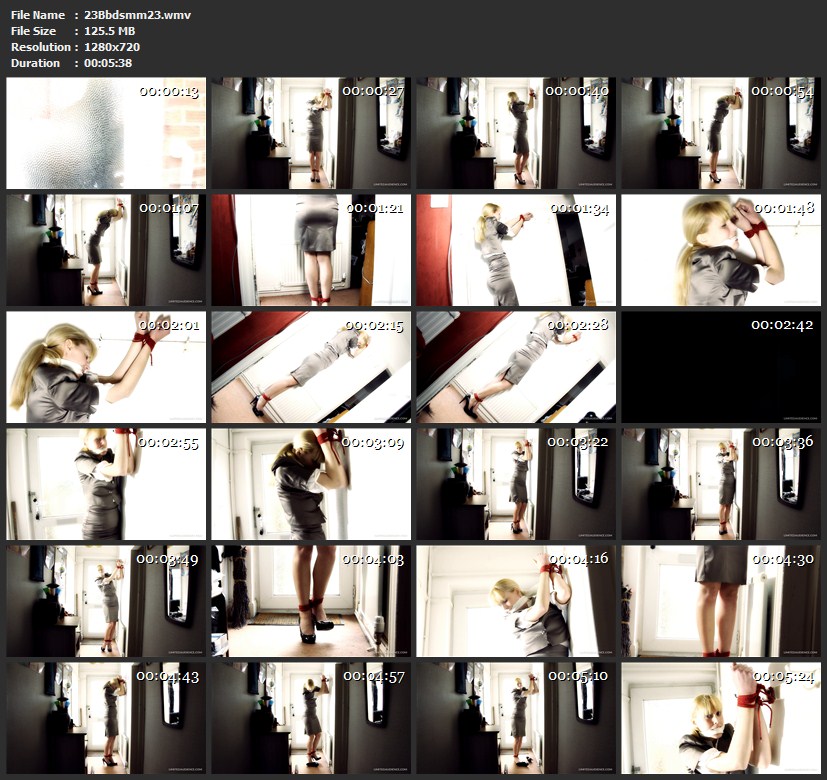Click the 00:02:01 thumbnail
The image size is (827, 780).
pyautogui.click(x=106, y=367)
